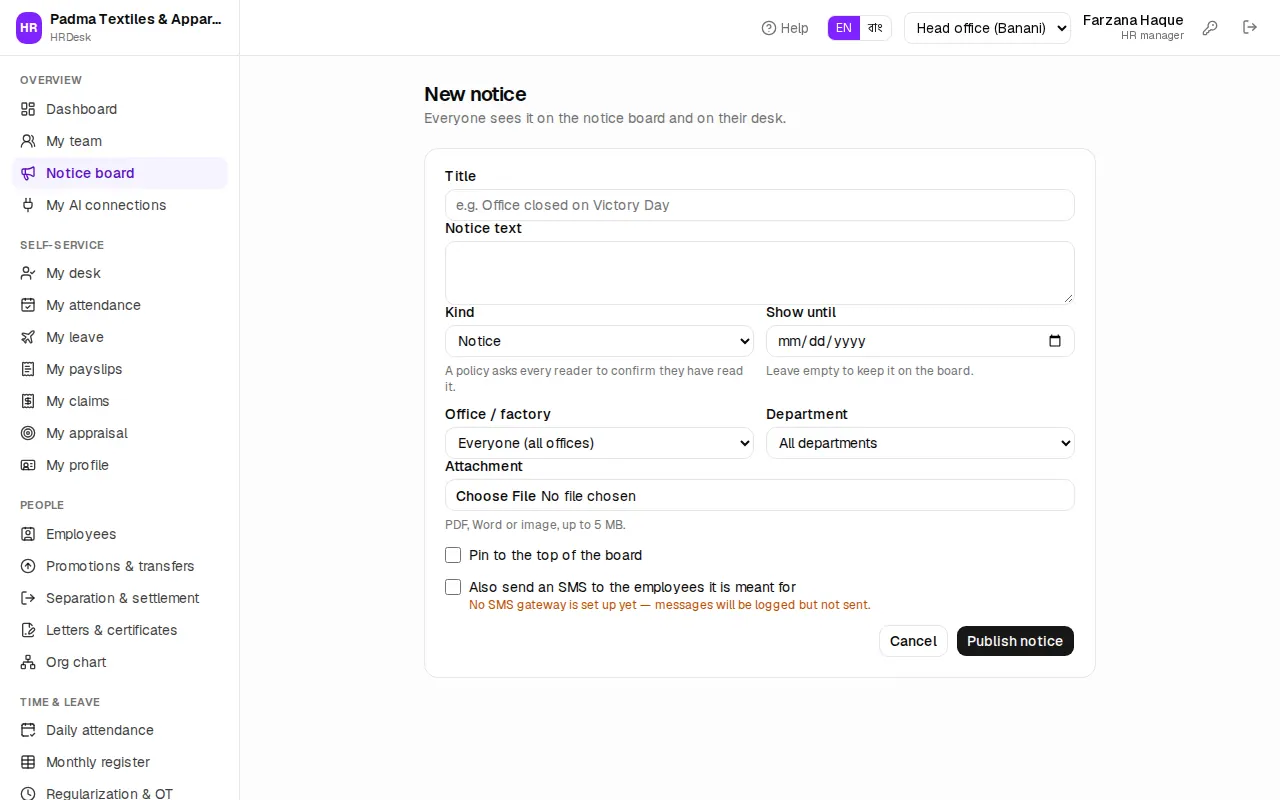Open Daily attendance from sidebar

tap(120, 730)
